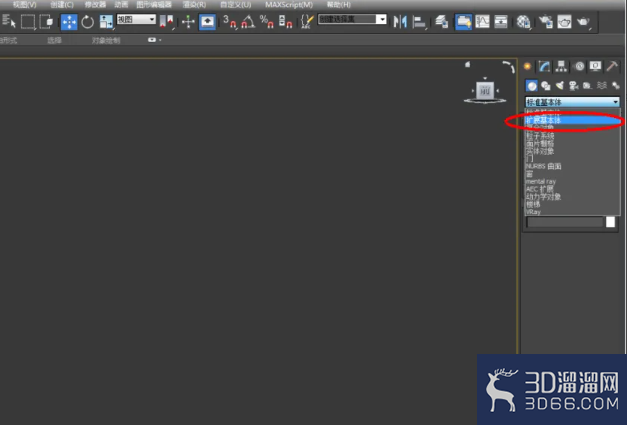Image resolution: width=627 pixels, height=425 pixels.
Task: Activate the Select and Move tool
Action: point(69,22)
